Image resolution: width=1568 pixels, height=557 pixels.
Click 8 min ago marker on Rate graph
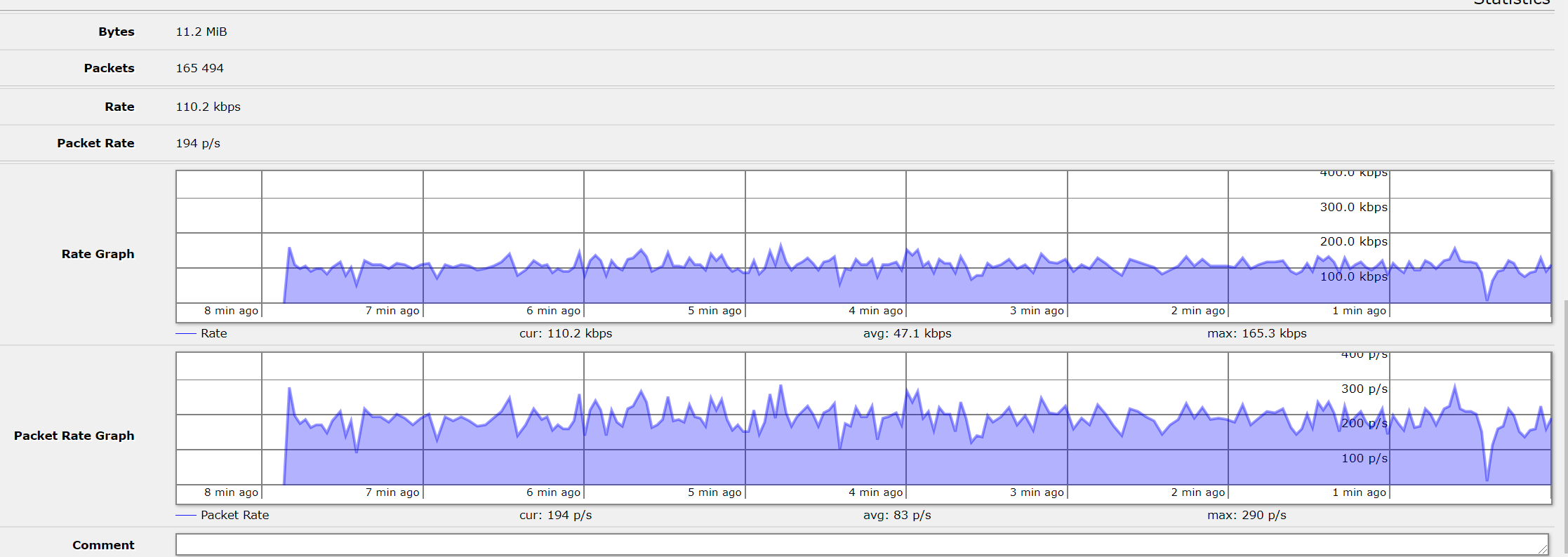tap(231, 311)
